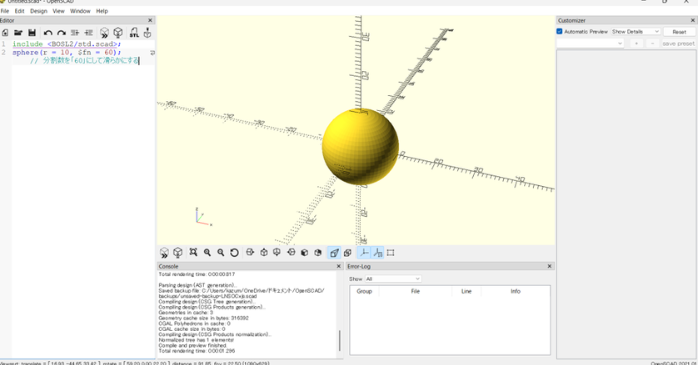Click the Line column header
This screenshot has height=365, width=698.
pos(466,291)
